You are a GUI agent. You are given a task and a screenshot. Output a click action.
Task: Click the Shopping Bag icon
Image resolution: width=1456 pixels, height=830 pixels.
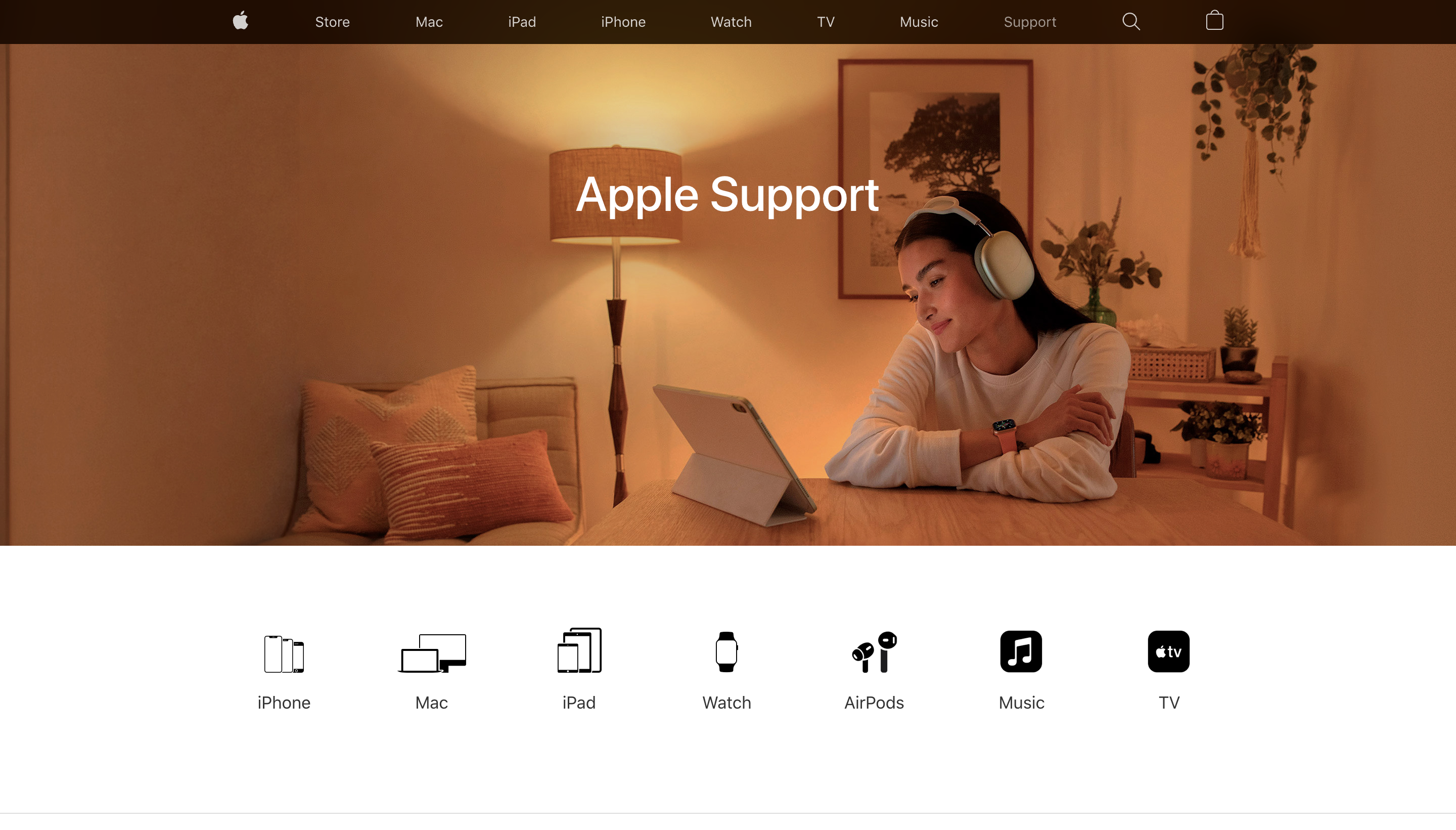1213,22
